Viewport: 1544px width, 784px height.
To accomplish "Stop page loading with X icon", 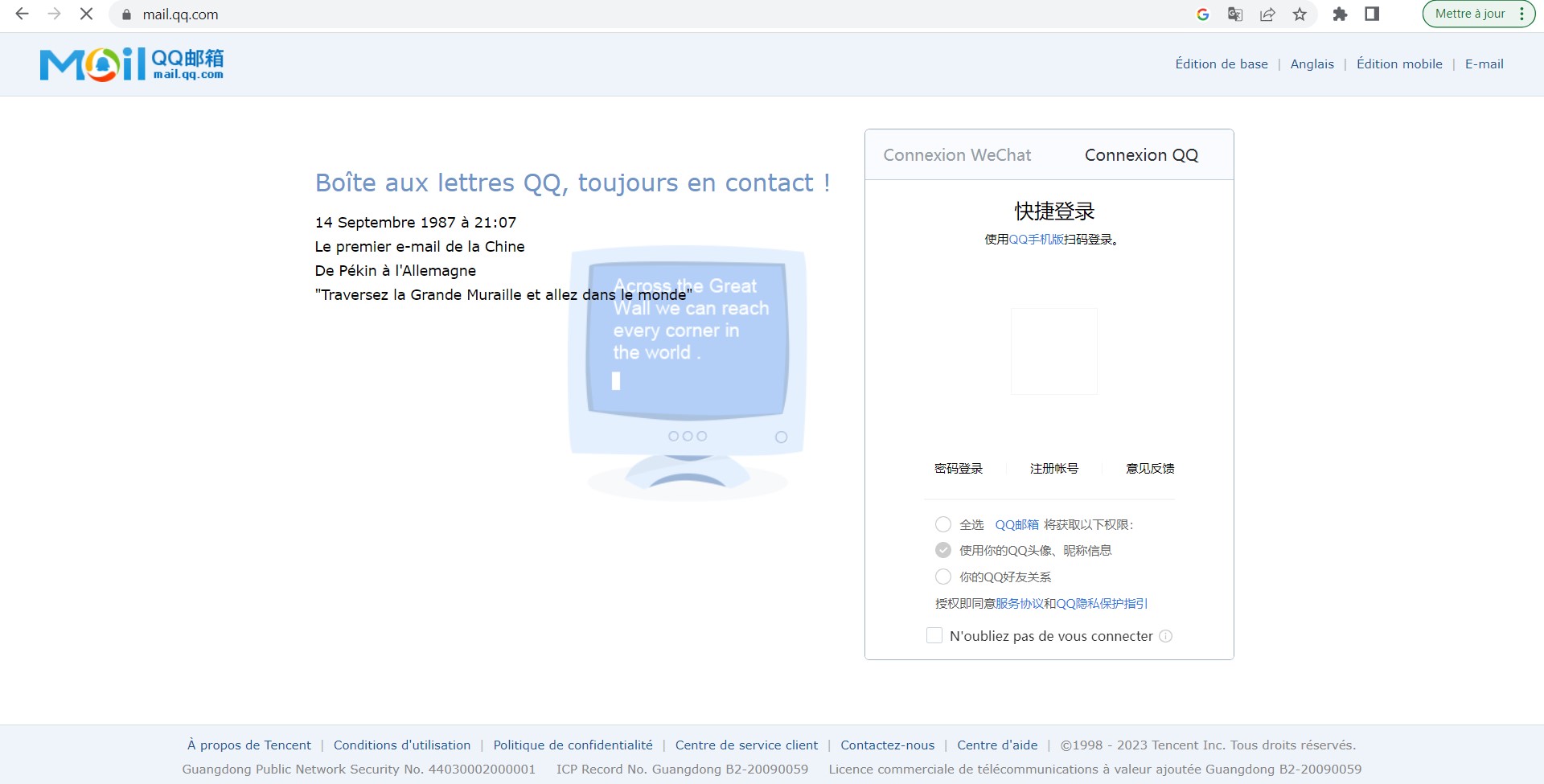I will point(86,14).
